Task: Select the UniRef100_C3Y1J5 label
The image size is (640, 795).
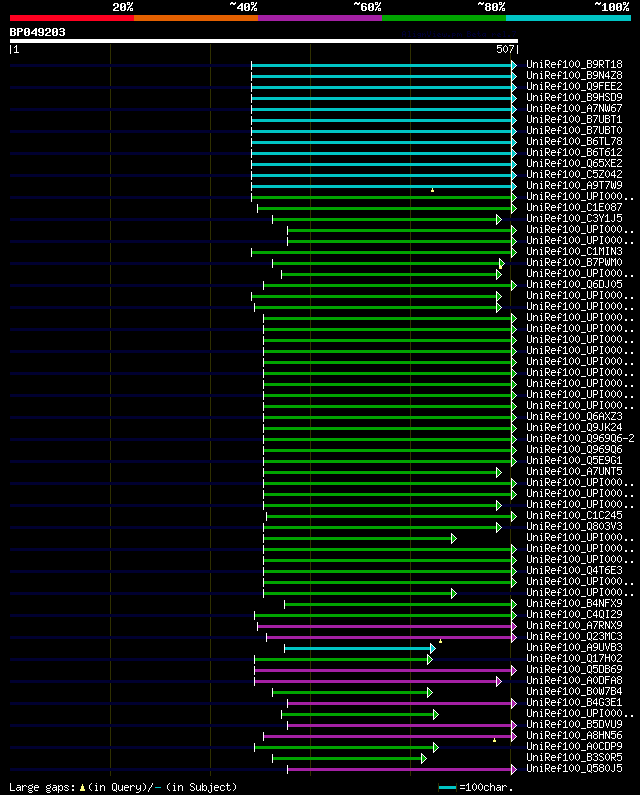Action: click(x=574, y=219)
